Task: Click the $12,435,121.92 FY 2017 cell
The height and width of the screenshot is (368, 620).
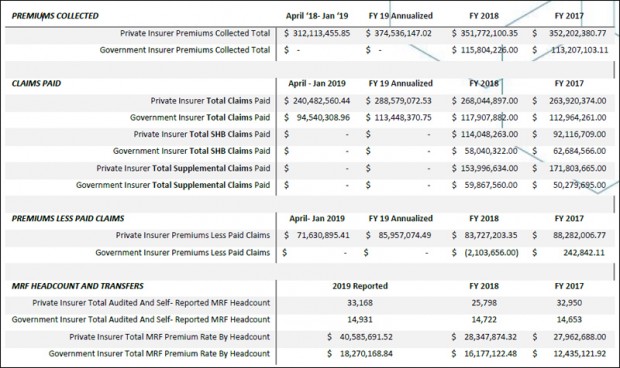Action: [x=569, y=354]
